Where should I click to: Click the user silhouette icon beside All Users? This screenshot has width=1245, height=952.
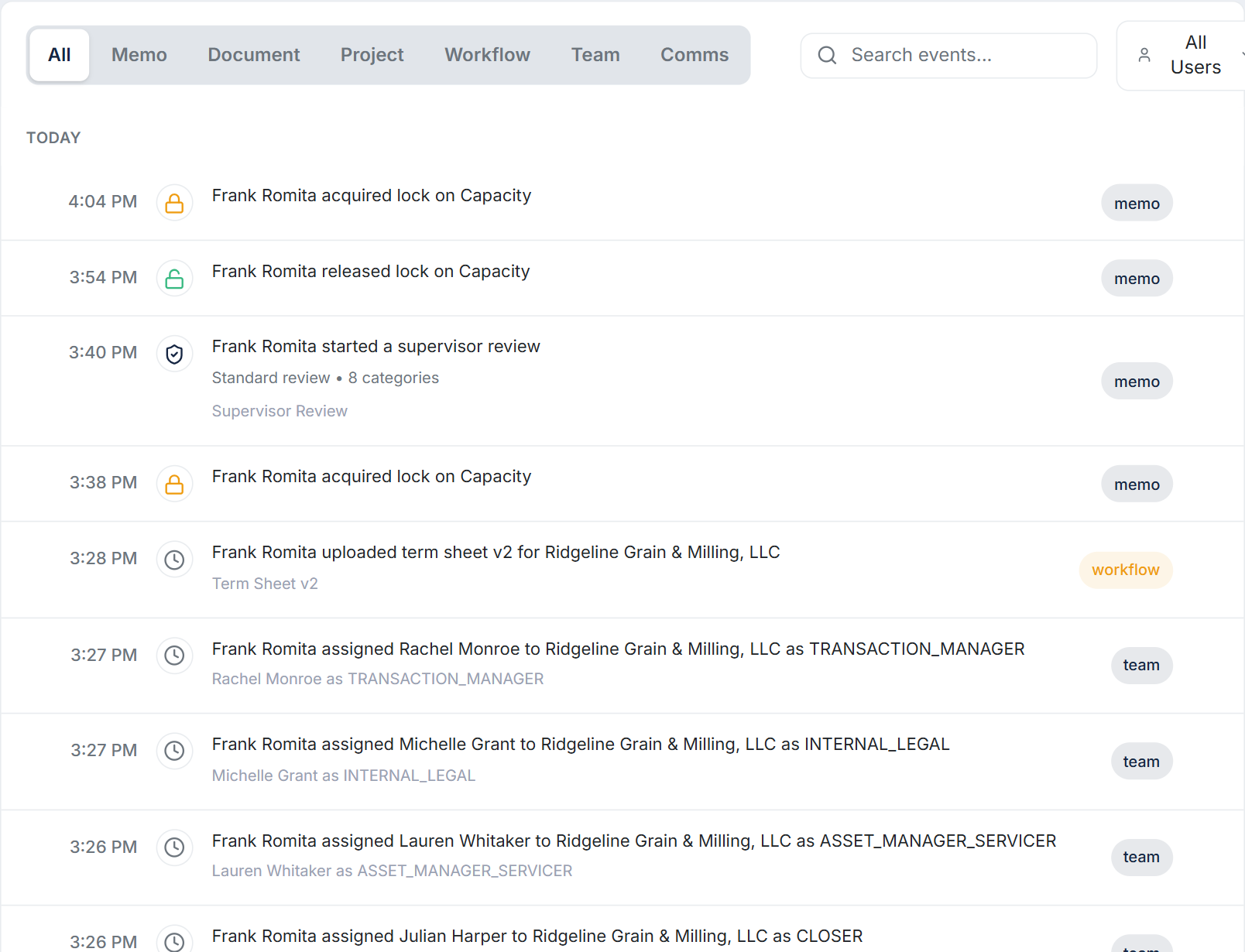tap(1144, 55)
